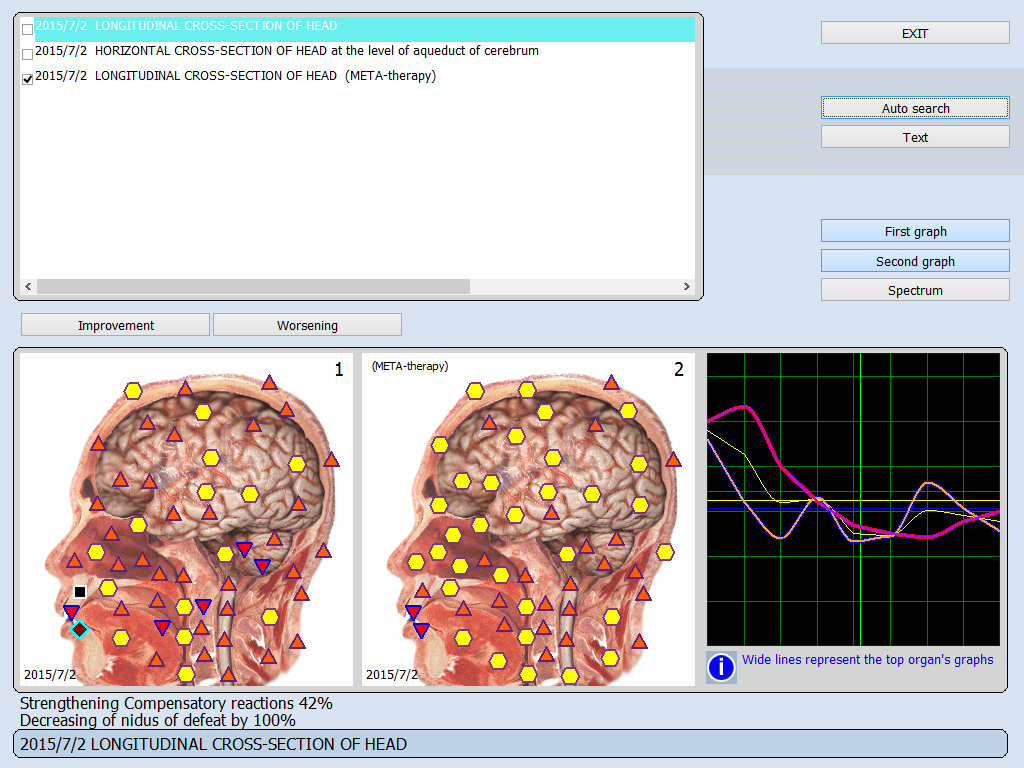Image resolution: width=1024 pixels, height=768 pixels.
Task: Tick checkbox for HORIZONTAL CROSS-SECTION OF HEAD row
Action: [x=27, y=54]
